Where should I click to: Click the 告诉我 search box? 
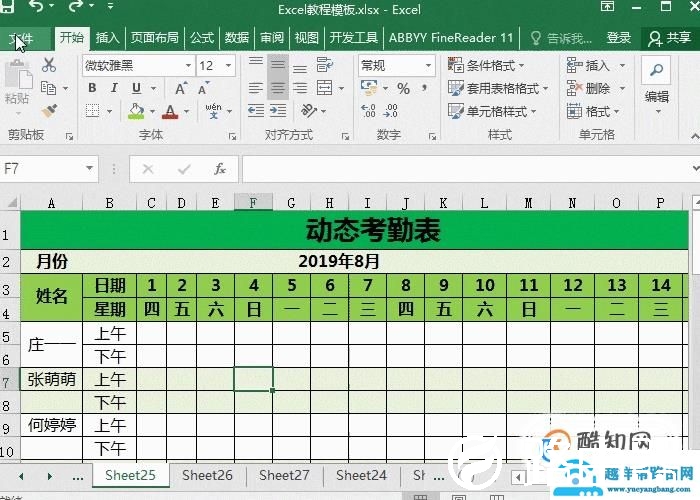coord(562,38)
